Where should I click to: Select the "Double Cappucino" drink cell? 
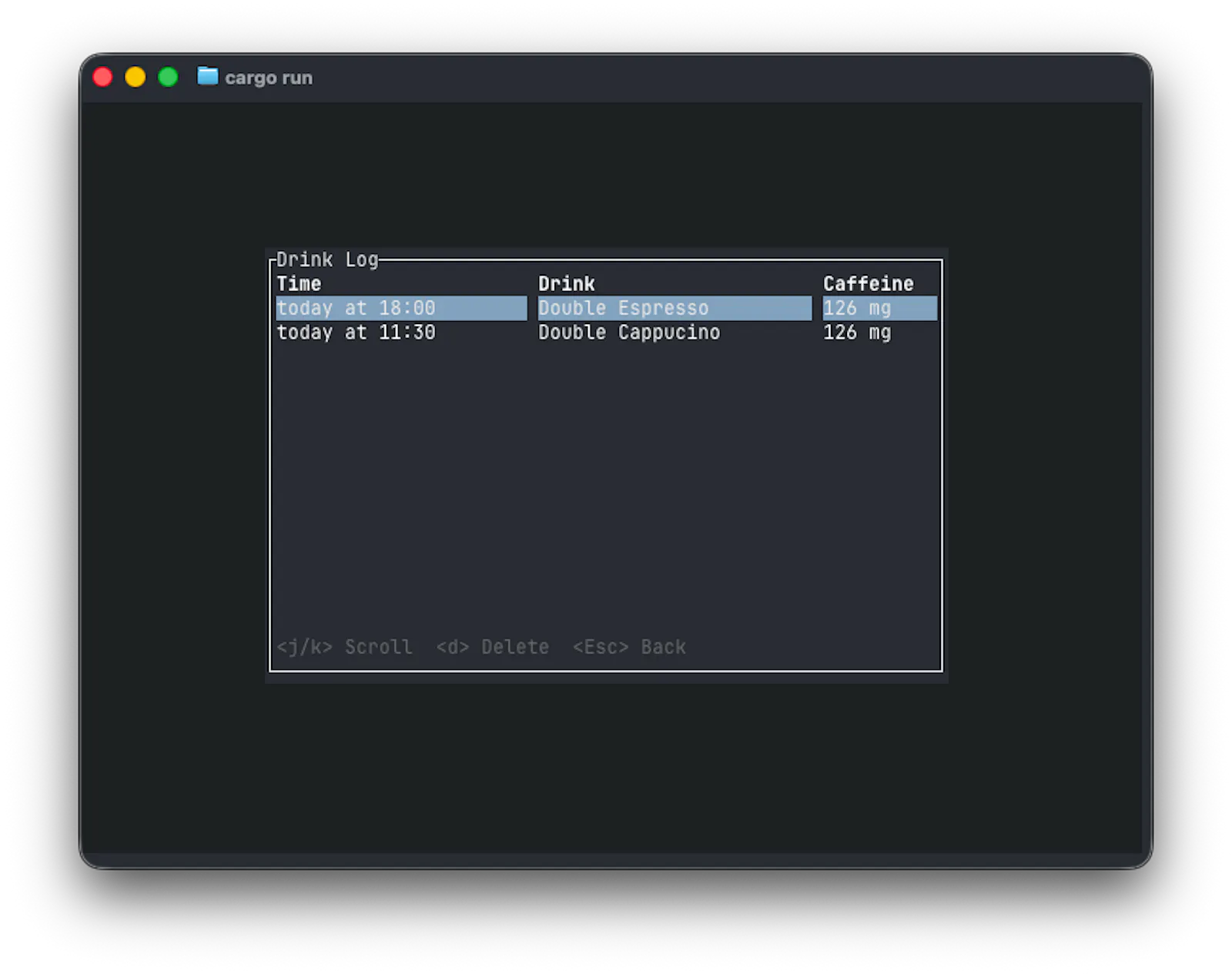[629, 333]
